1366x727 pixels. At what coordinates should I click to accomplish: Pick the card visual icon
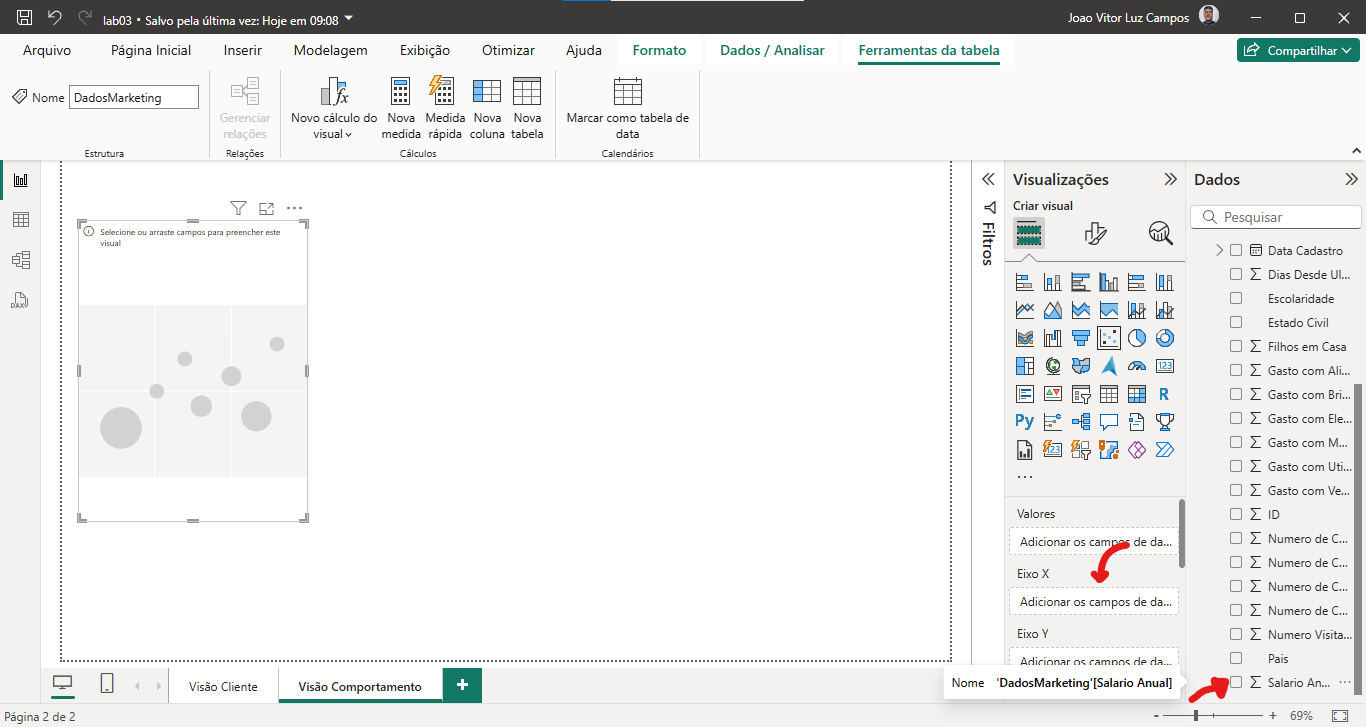pyautogui.click(x=1165, y=366)
